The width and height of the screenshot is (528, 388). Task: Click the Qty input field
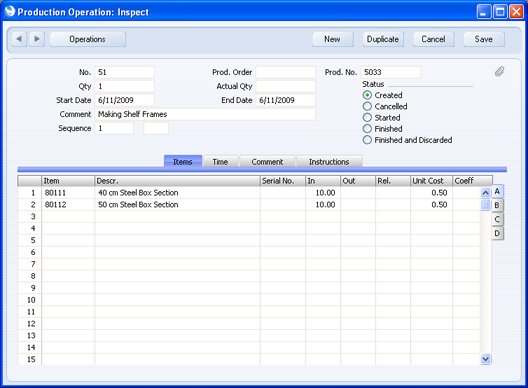point(125,86)
